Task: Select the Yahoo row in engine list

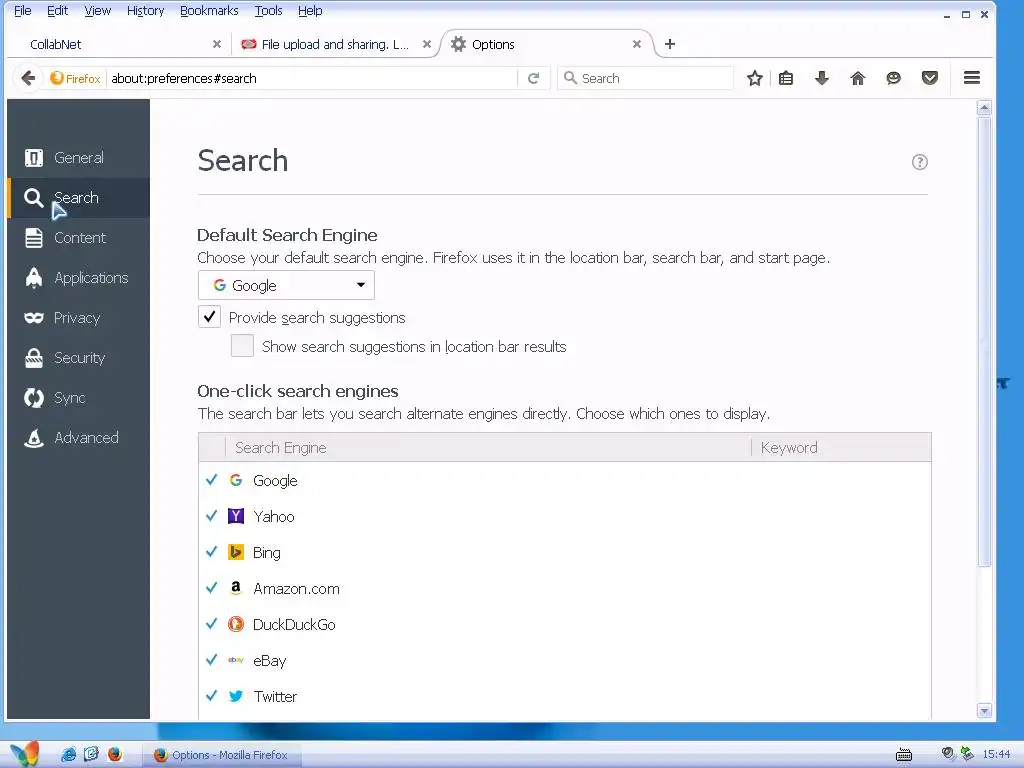Action: coord(565,516)
